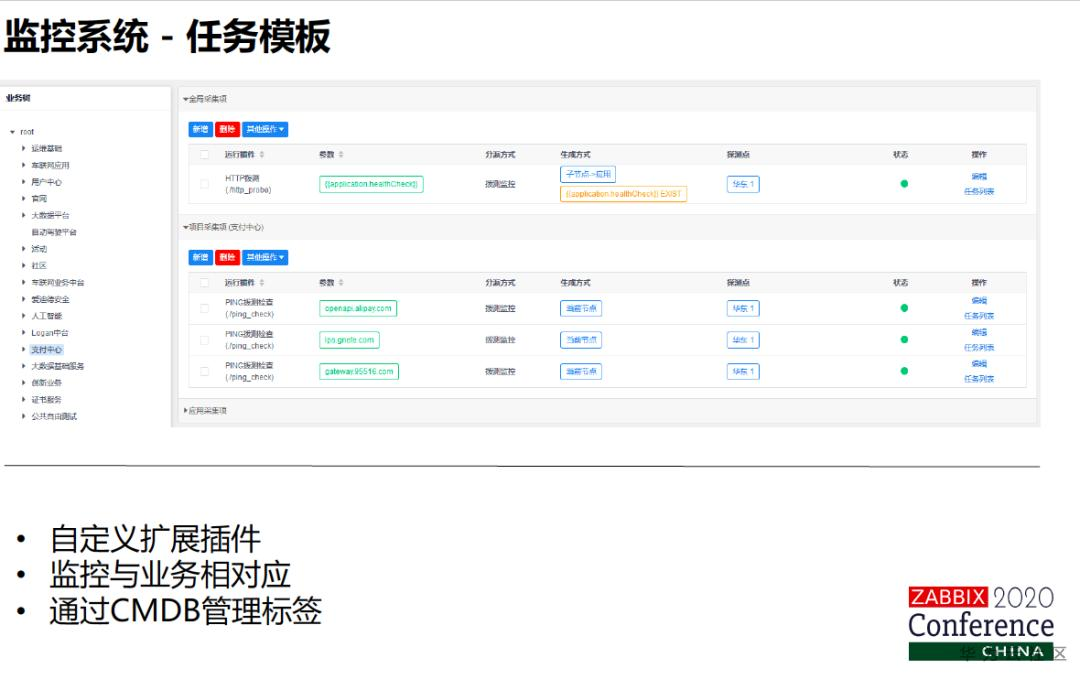This screenshot has width=1080, height=679.
Task: Open 其他操作 dropdown in 全局采集项 section
Action: point(265,129)
